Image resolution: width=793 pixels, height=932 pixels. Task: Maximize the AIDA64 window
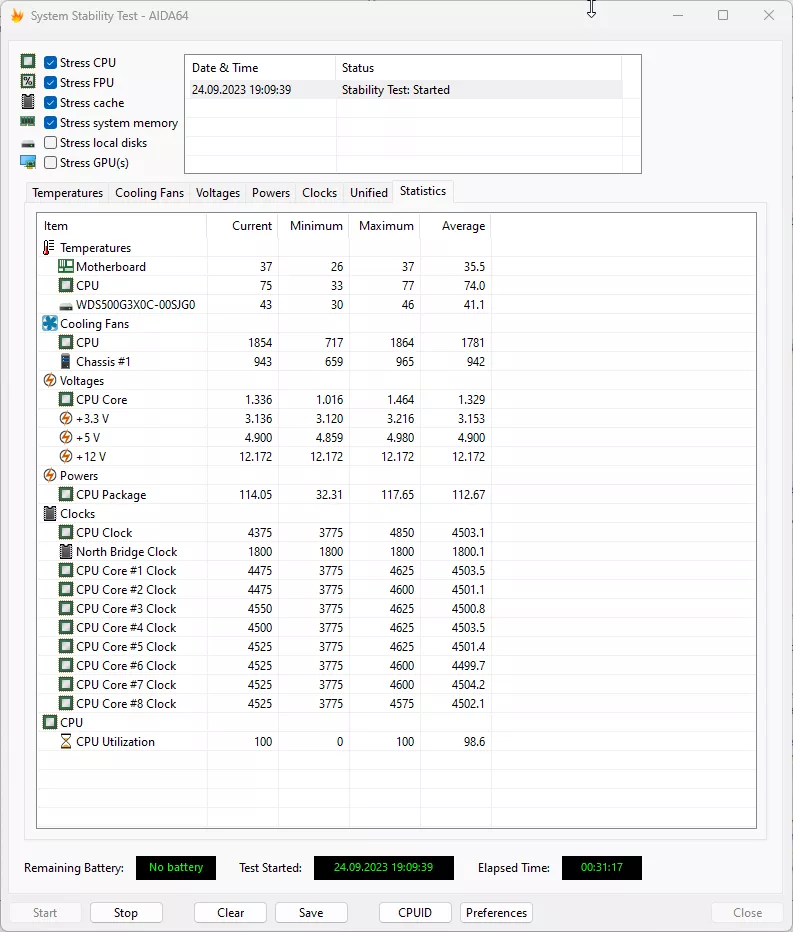click(723, 15)
